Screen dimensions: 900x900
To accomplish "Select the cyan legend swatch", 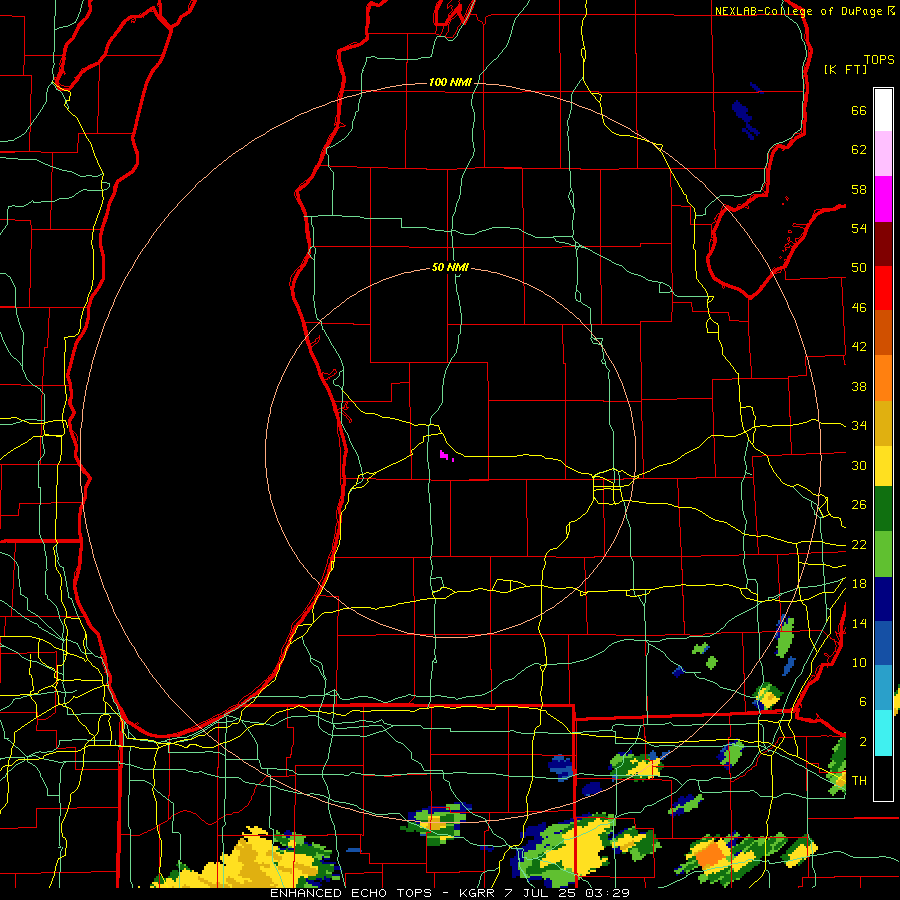I will point(883,734).
